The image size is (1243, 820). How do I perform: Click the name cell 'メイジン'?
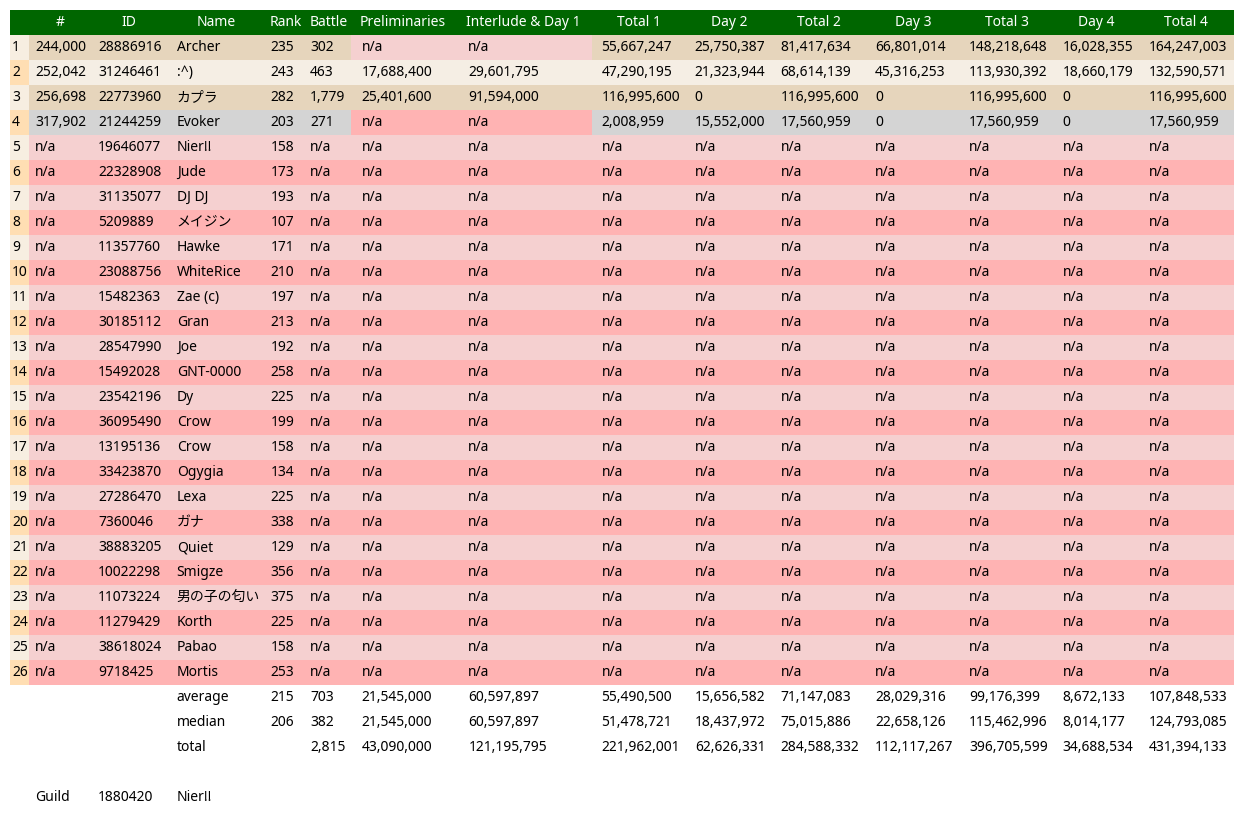point(204,221)
